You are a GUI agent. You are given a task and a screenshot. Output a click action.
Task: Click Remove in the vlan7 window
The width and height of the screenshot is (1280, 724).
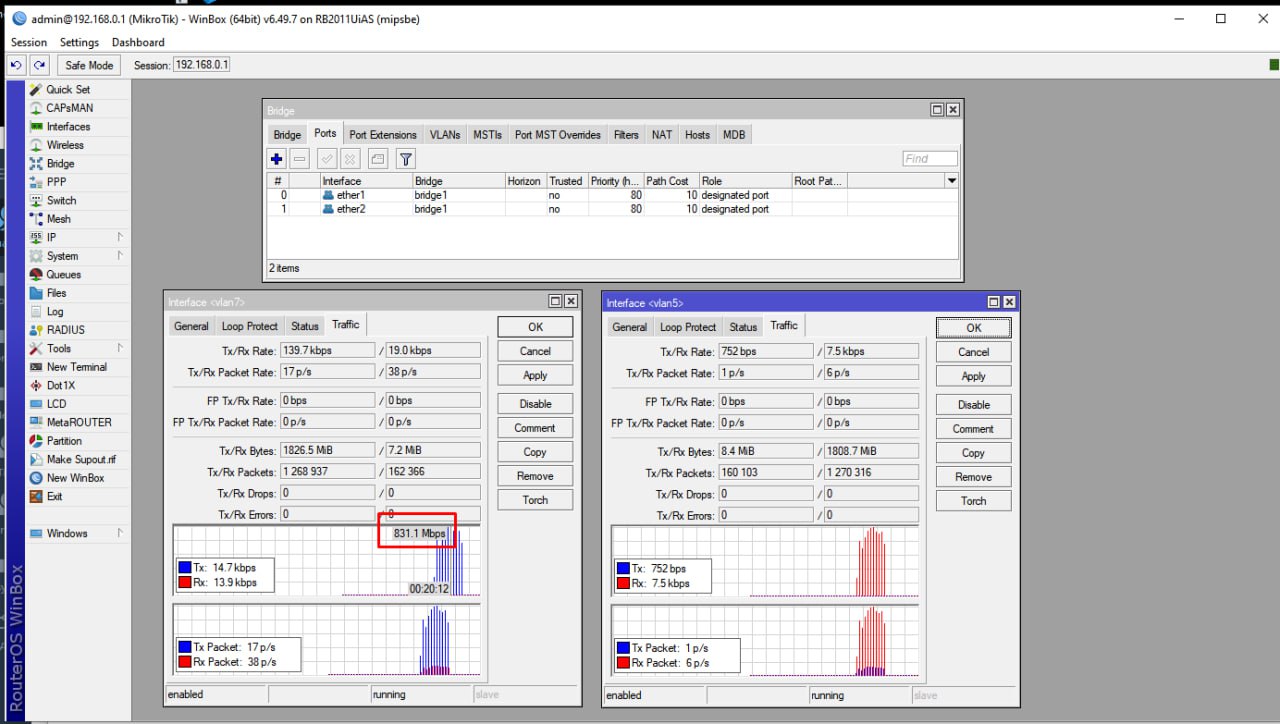(x=535, y=476)
